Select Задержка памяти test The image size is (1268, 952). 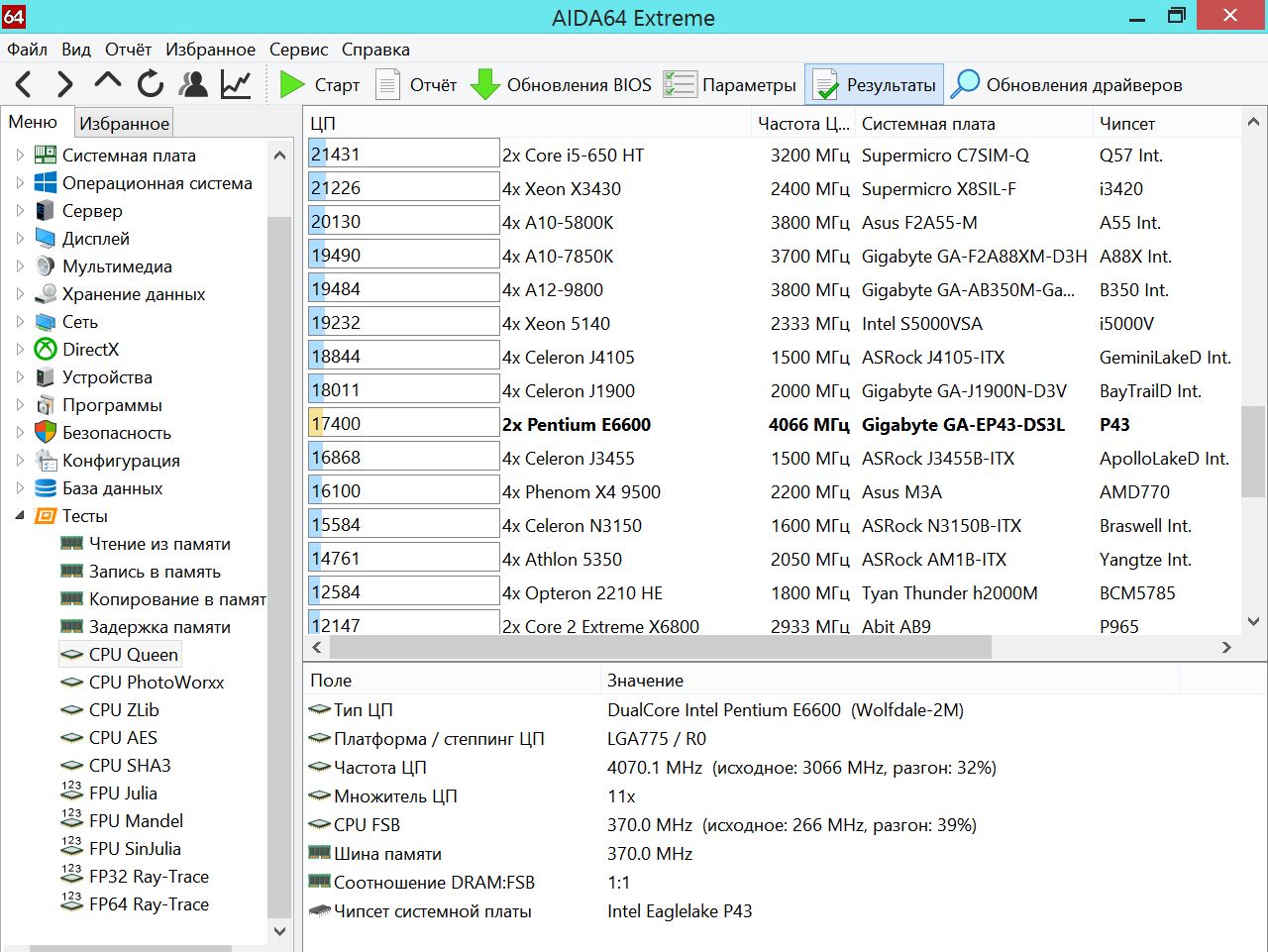pyautogui.click(x=159, y=627)
